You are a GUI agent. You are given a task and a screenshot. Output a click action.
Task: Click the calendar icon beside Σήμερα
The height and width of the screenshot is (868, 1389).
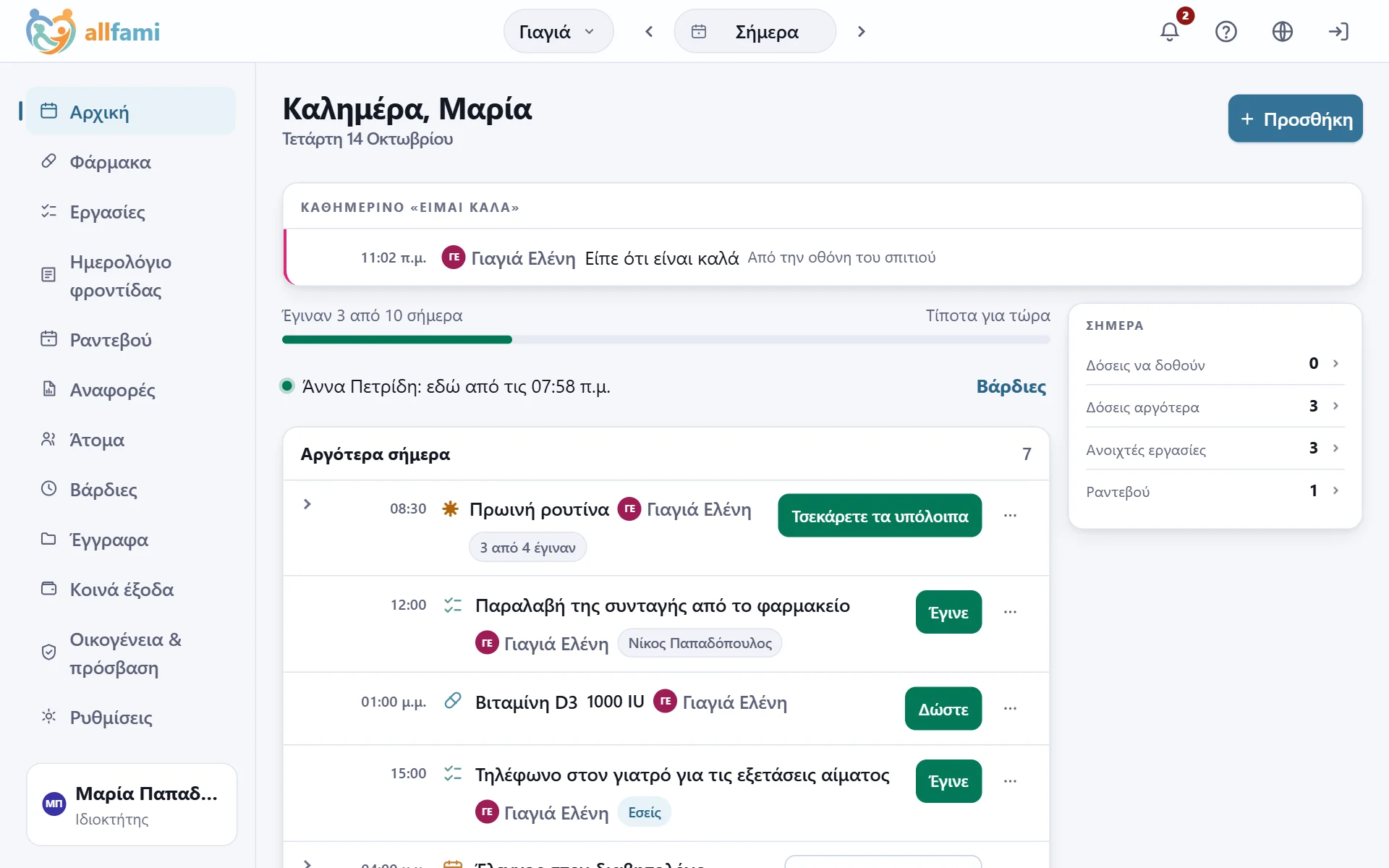tap(699, 31)
